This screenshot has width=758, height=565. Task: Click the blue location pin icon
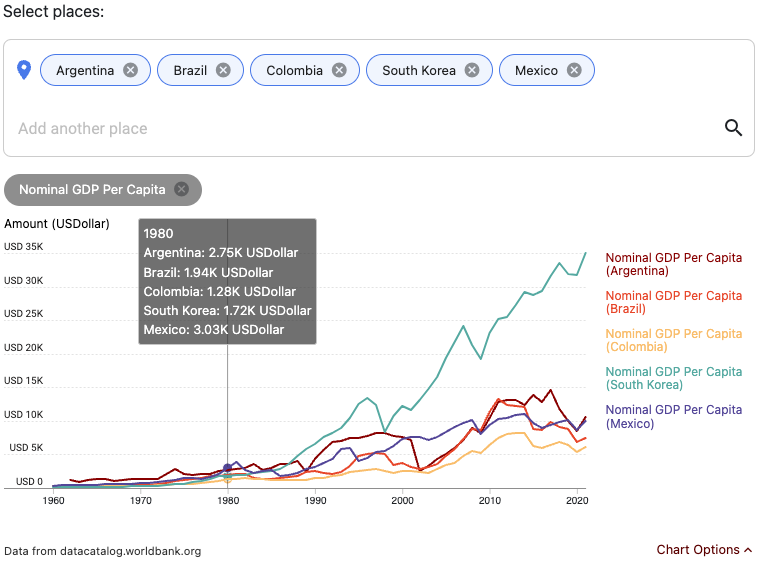click(25, 70)
